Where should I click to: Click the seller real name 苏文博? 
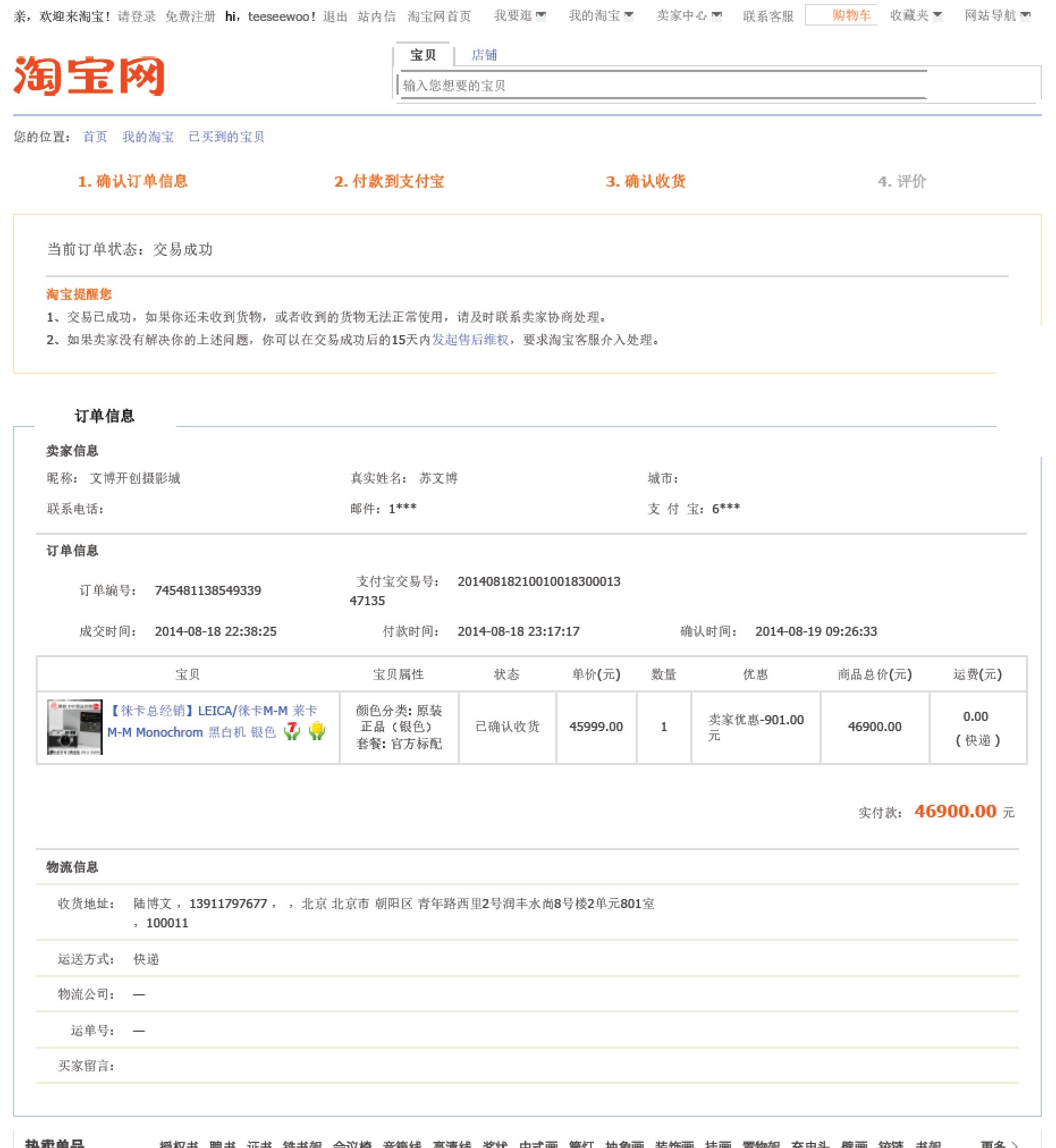click(x=438, y=478)
